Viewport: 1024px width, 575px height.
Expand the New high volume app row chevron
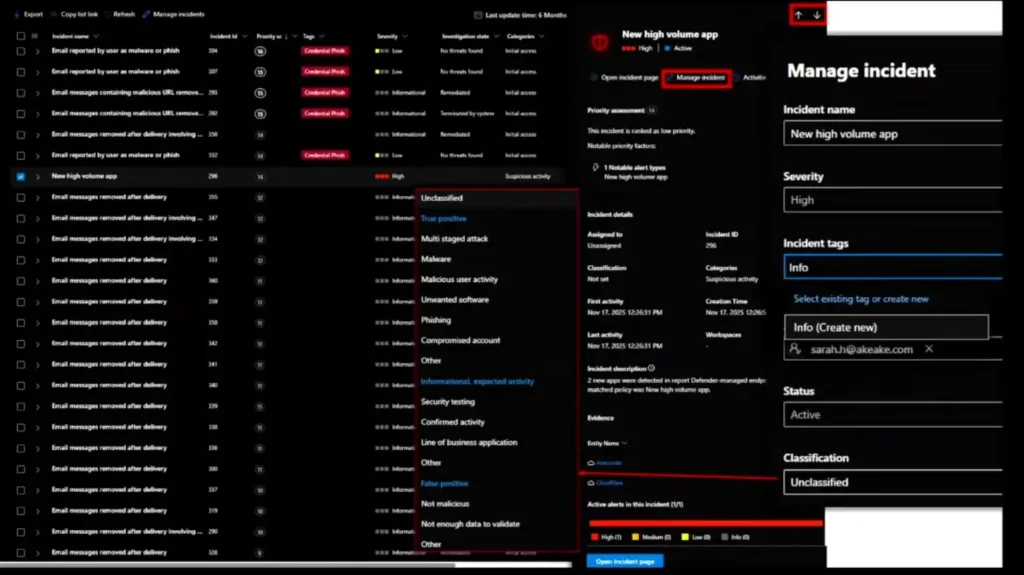point(38,176)
